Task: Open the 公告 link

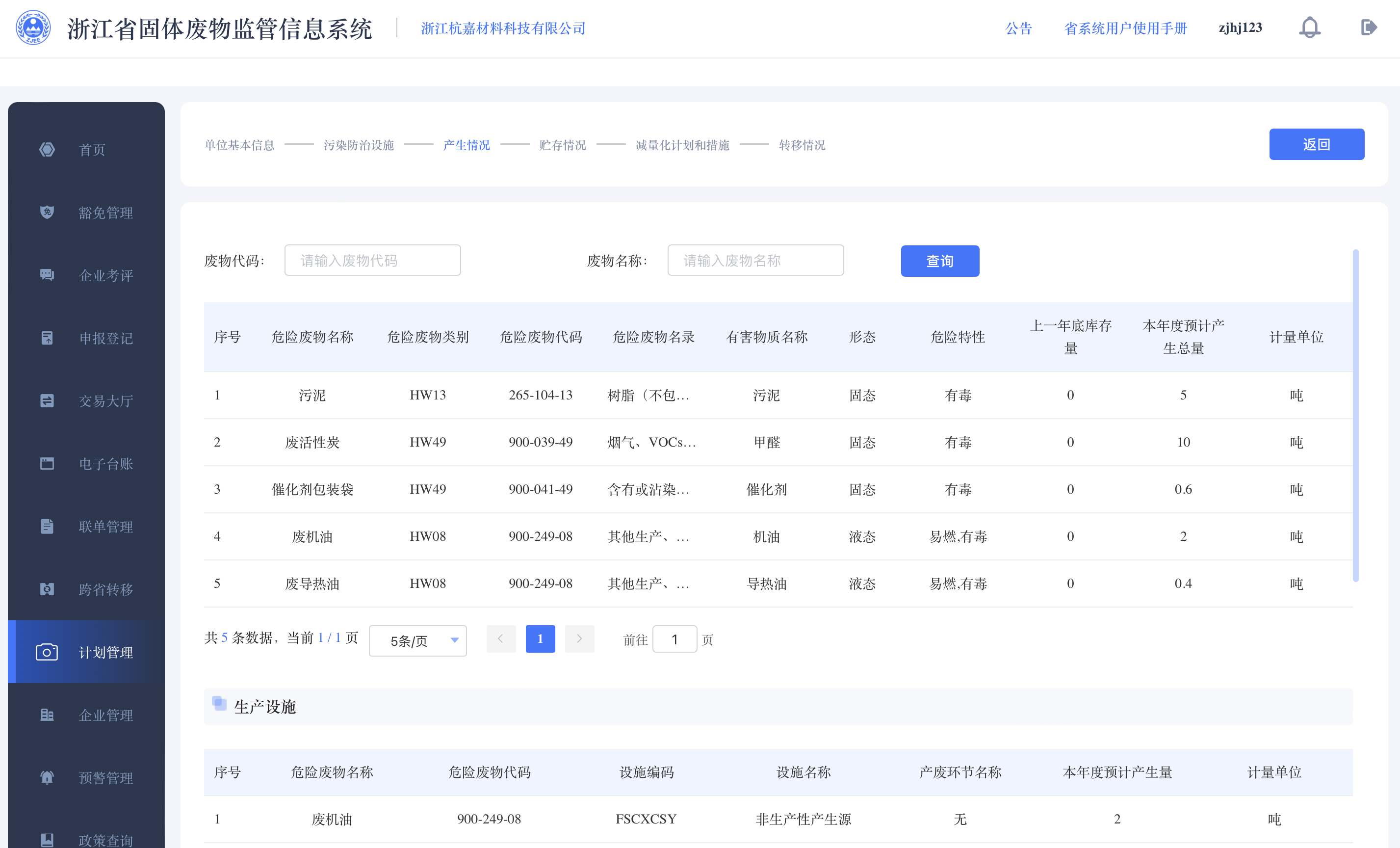Action: [1019, 28]
